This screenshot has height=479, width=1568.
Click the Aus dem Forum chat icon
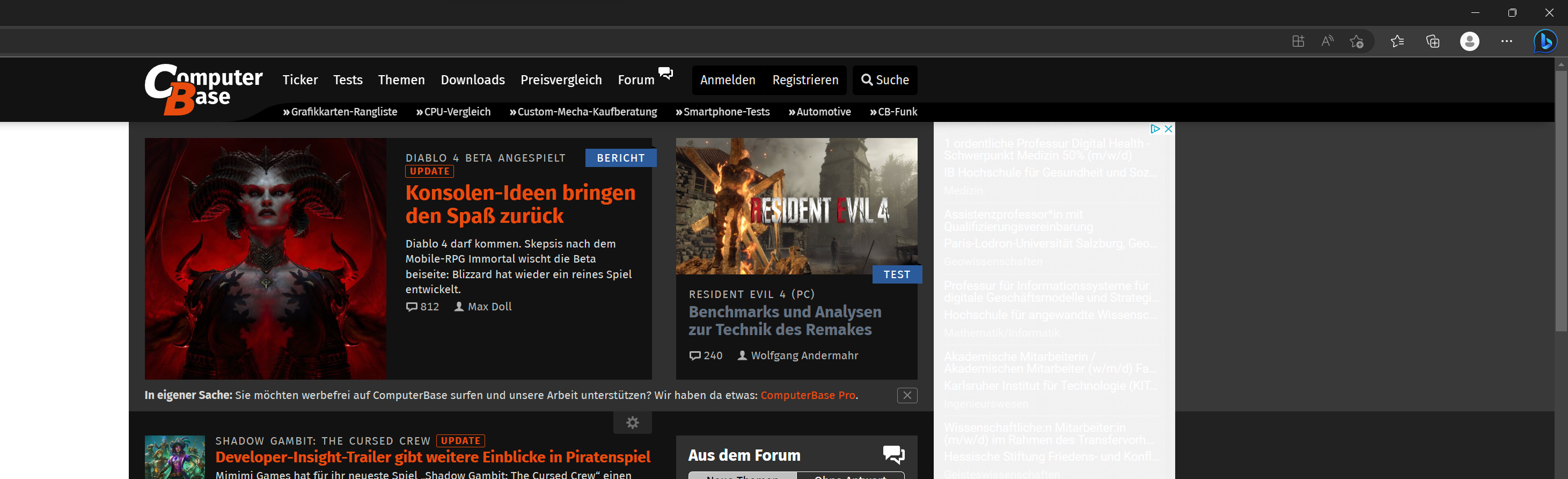click(x=893, y=455)
